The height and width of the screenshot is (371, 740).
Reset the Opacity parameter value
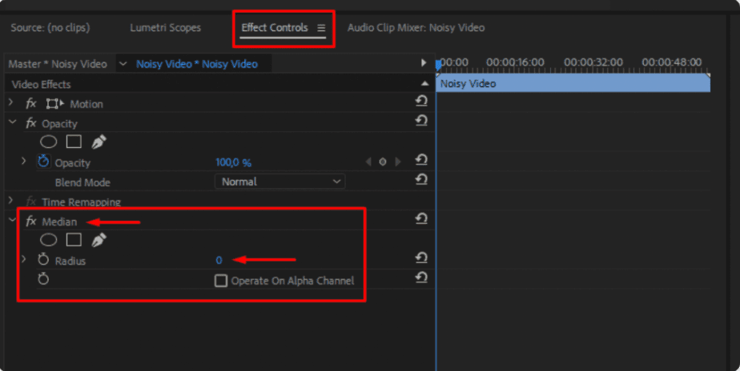(x=421, y=160)
